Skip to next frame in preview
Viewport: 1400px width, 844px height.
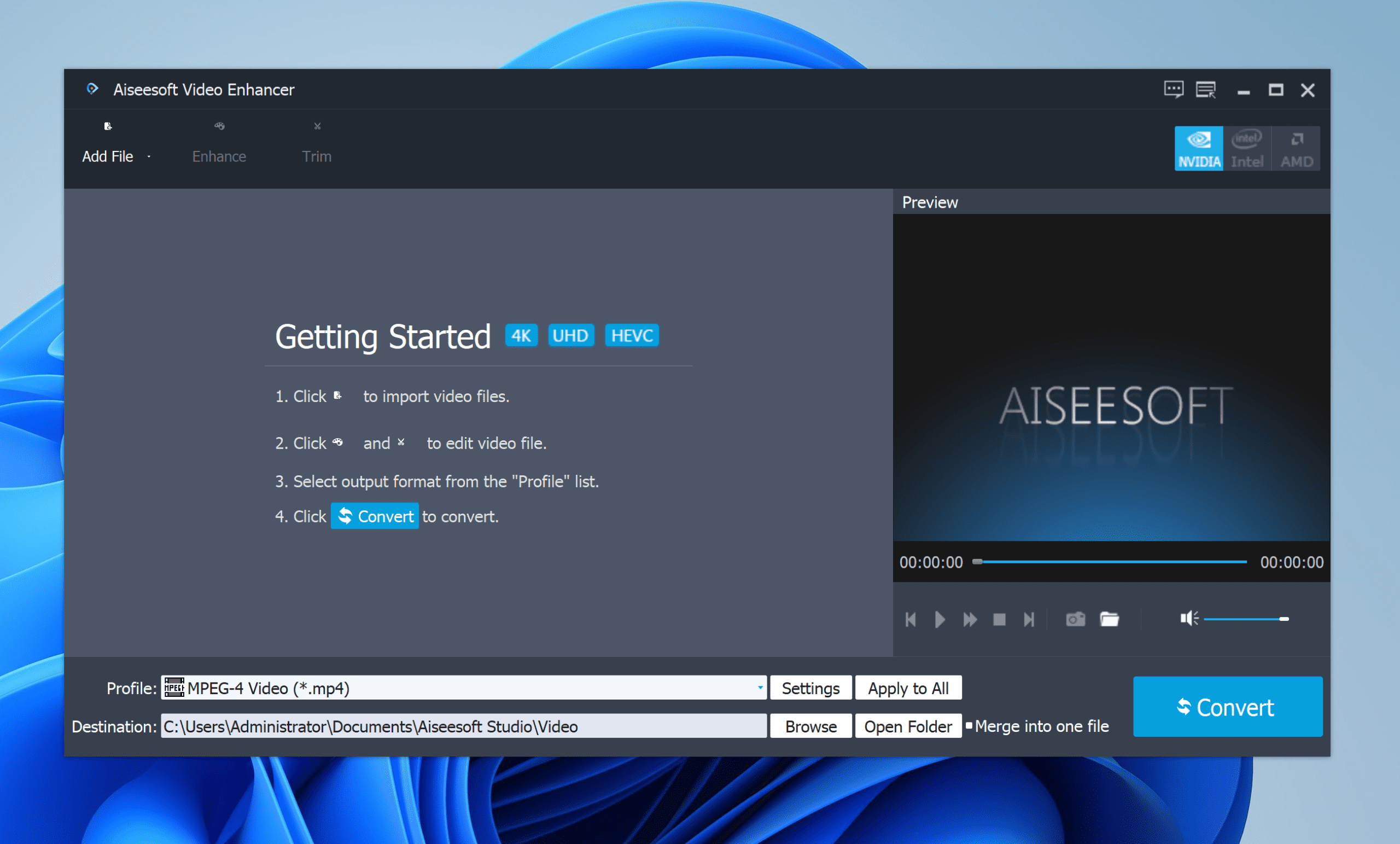pyautogui.click(x=1029, y=619)
